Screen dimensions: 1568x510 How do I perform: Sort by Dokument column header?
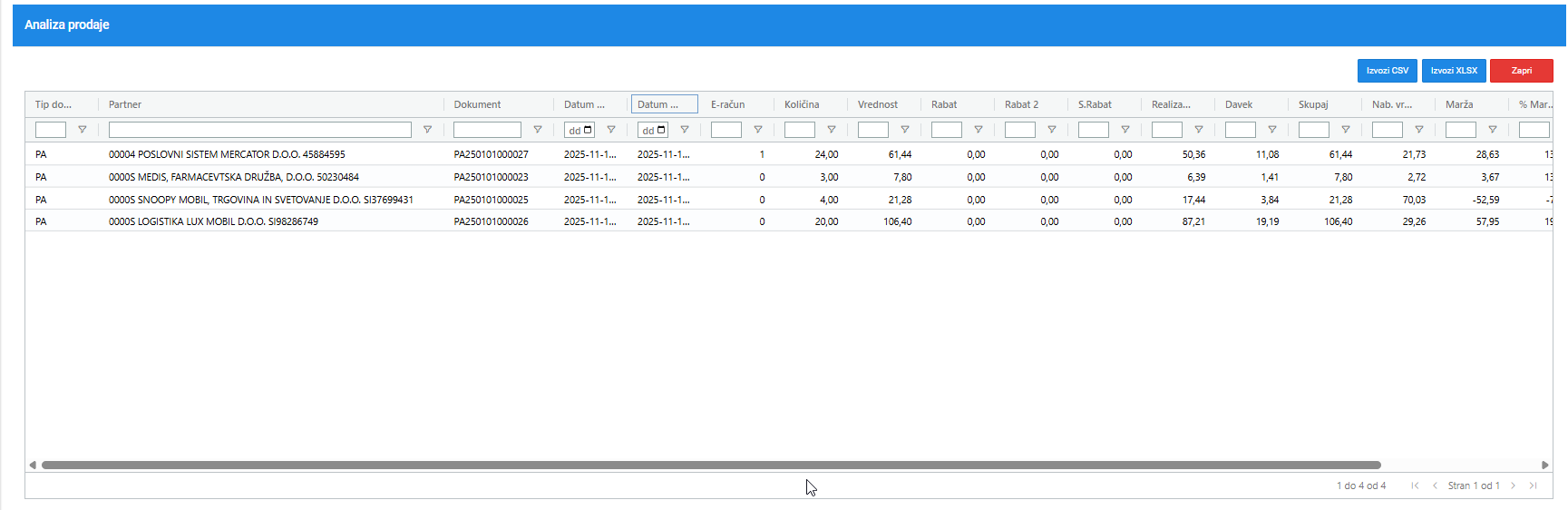(477, 104)
